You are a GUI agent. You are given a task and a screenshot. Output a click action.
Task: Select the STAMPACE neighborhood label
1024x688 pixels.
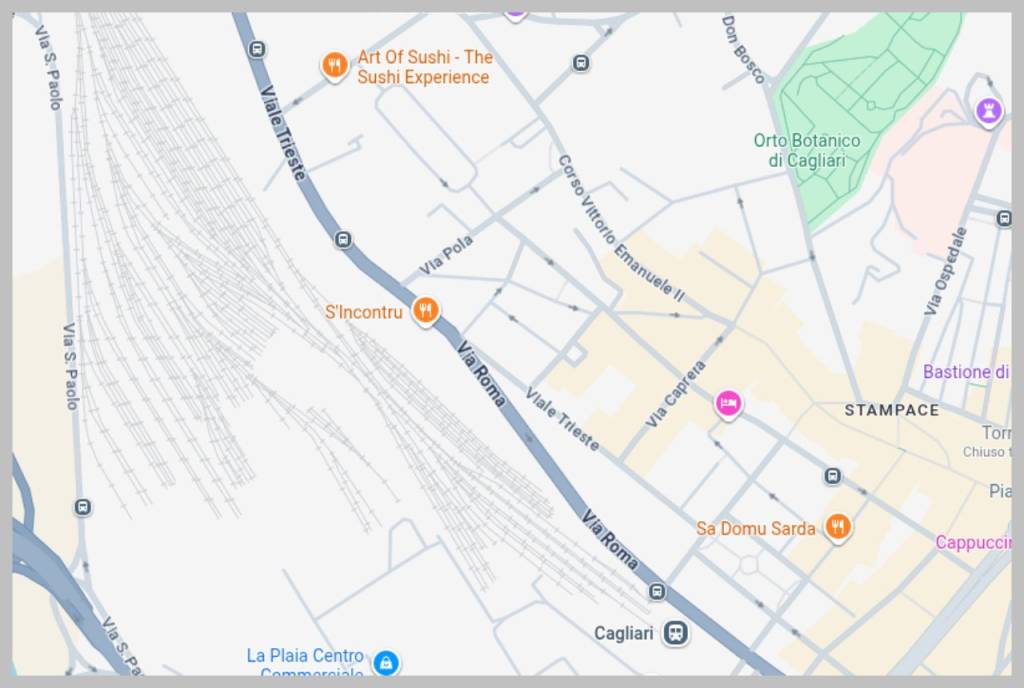pyautogui.click(x=891, y=410)
